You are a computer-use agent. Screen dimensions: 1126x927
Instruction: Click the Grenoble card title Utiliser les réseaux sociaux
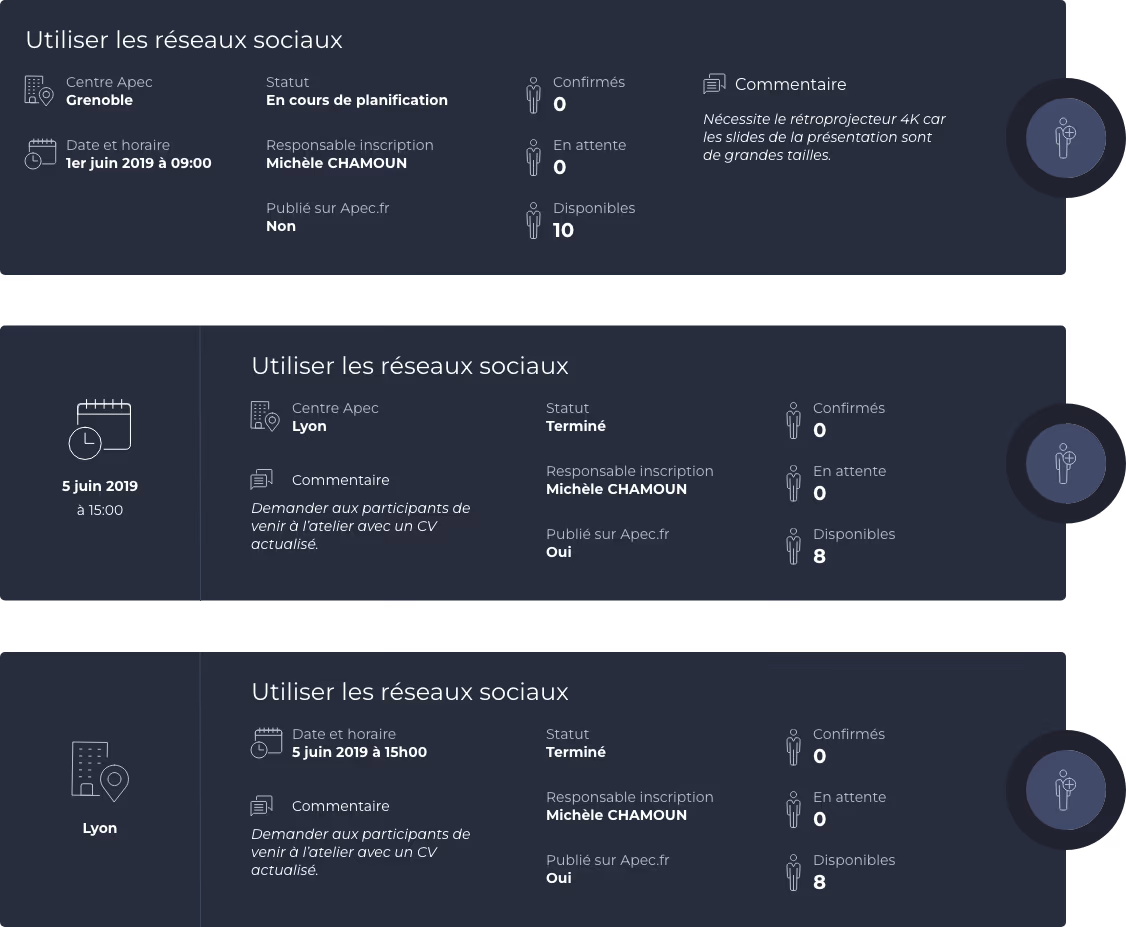point(184,39)
